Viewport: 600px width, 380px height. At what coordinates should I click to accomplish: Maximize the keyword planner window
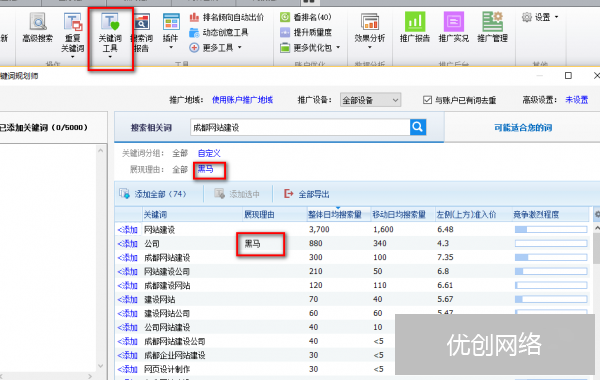(568, 76)
